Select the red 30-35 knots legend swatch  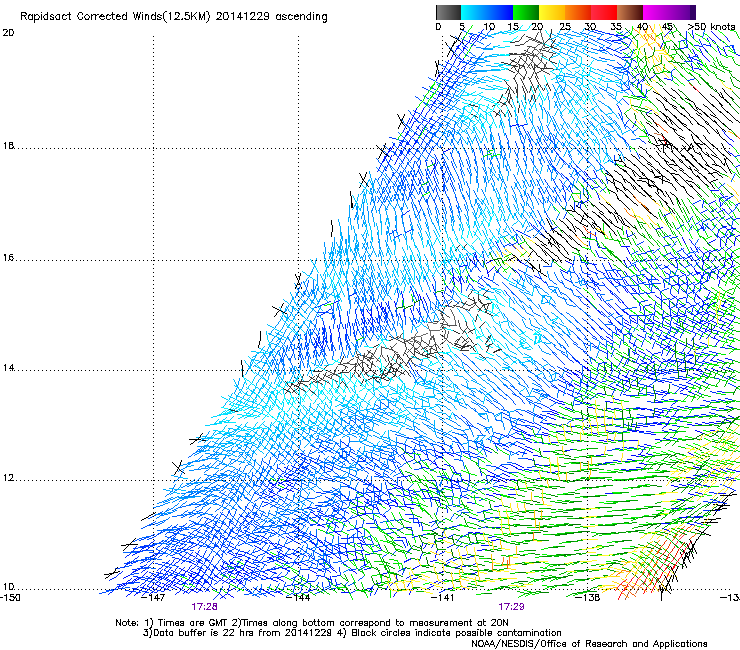click(604, 12)
